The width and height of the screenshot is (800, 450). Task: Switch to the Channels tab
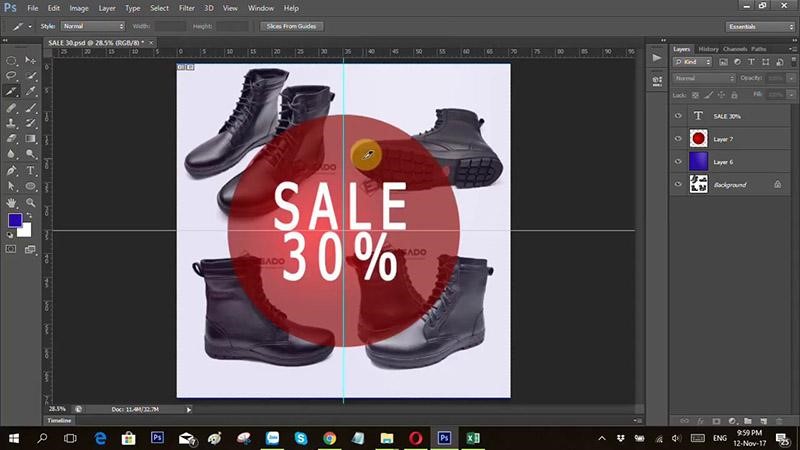(x=735, y=48)
